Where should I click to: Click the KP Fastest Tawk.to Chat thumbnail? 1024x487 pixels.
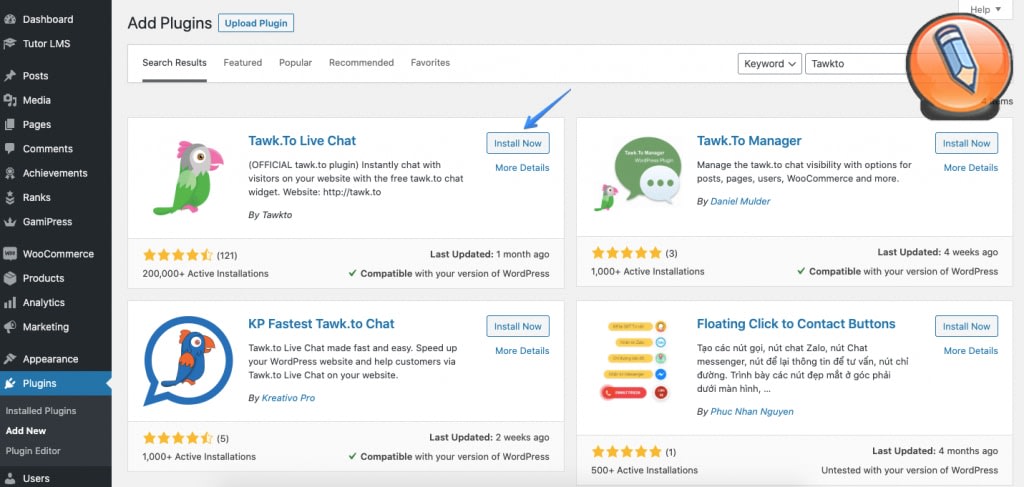coord(188,361)
